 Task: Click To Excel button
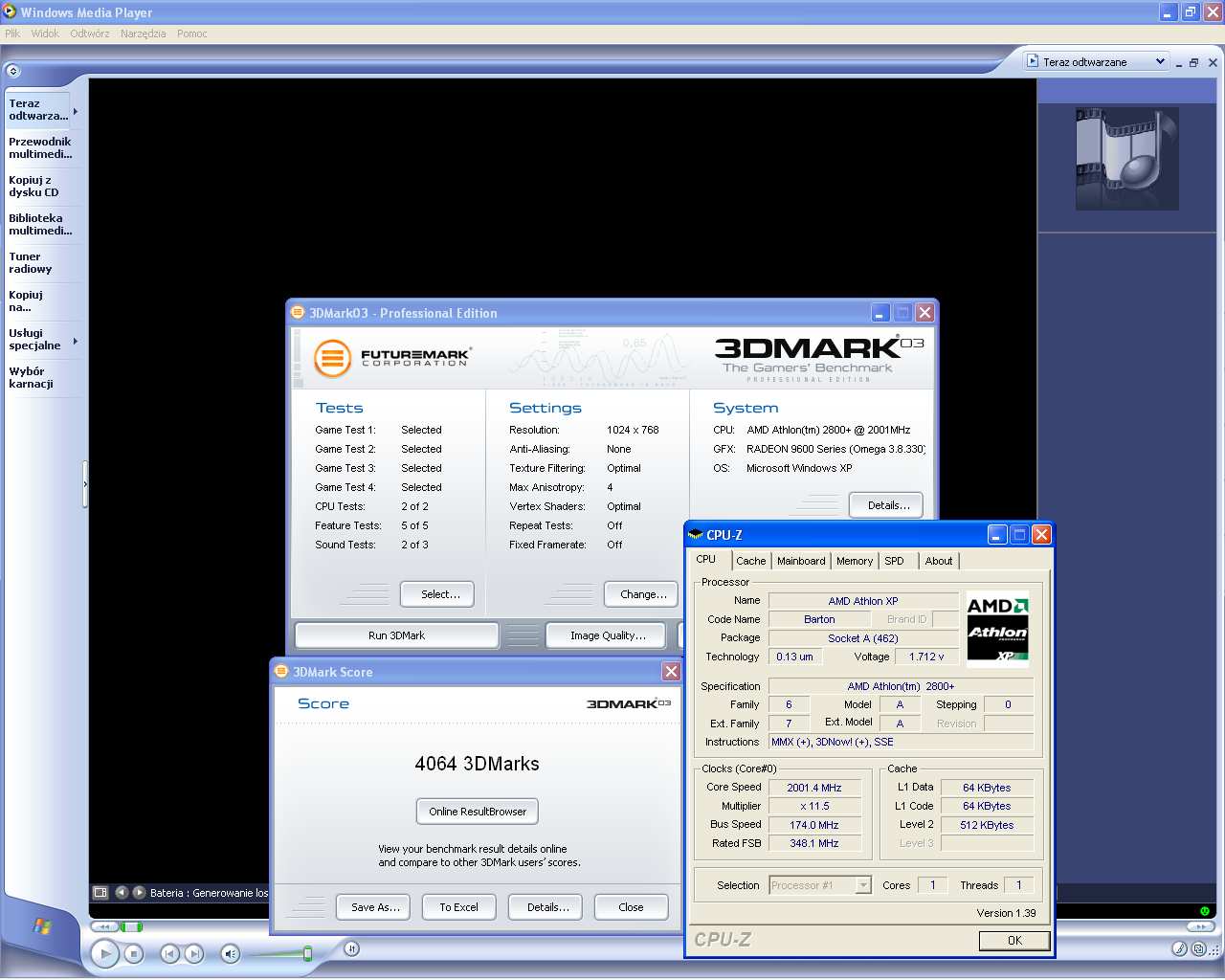(459, 907)
